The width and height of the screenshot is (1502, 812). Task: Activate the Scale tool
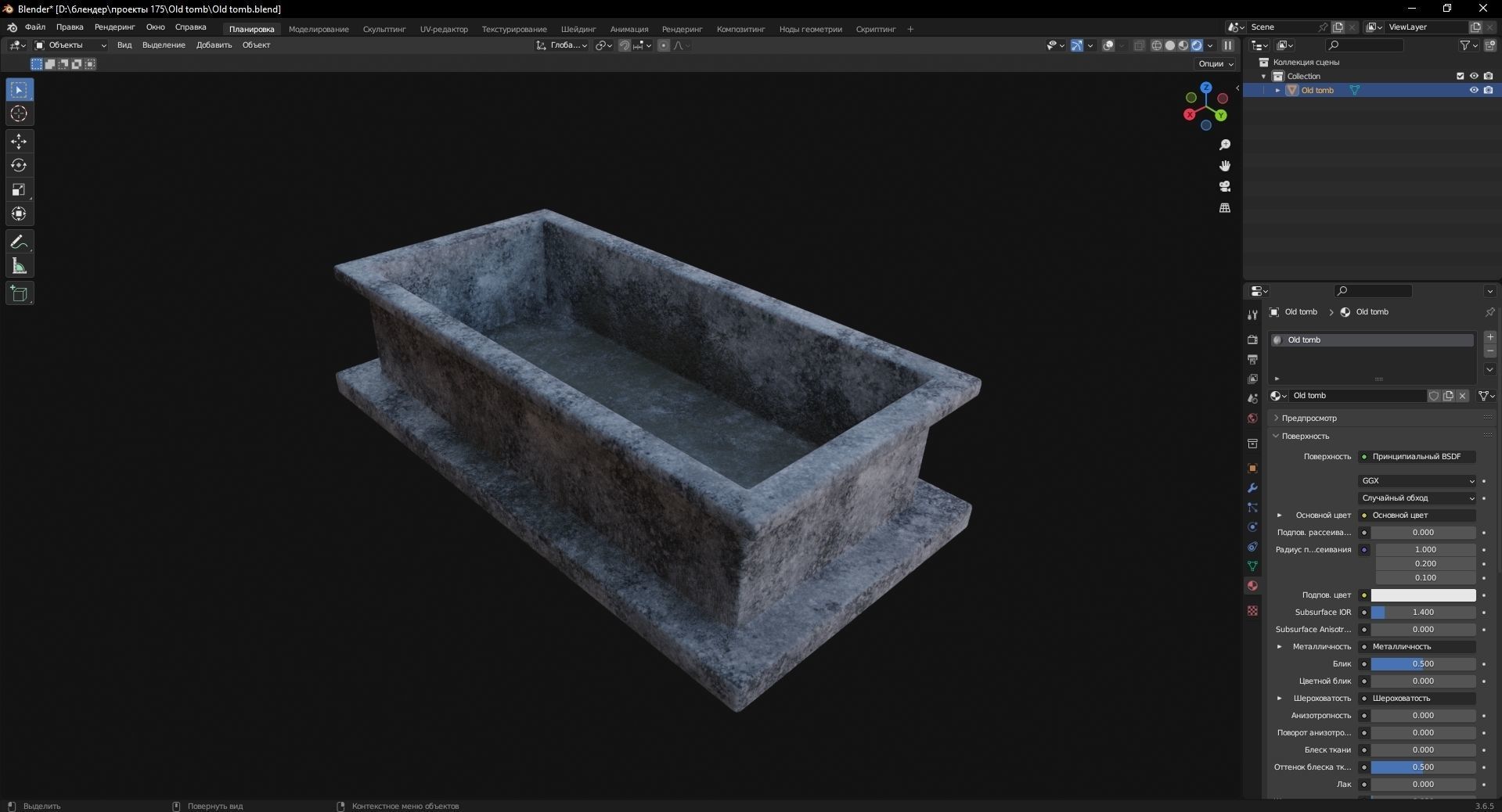click(x=19, y=190)
